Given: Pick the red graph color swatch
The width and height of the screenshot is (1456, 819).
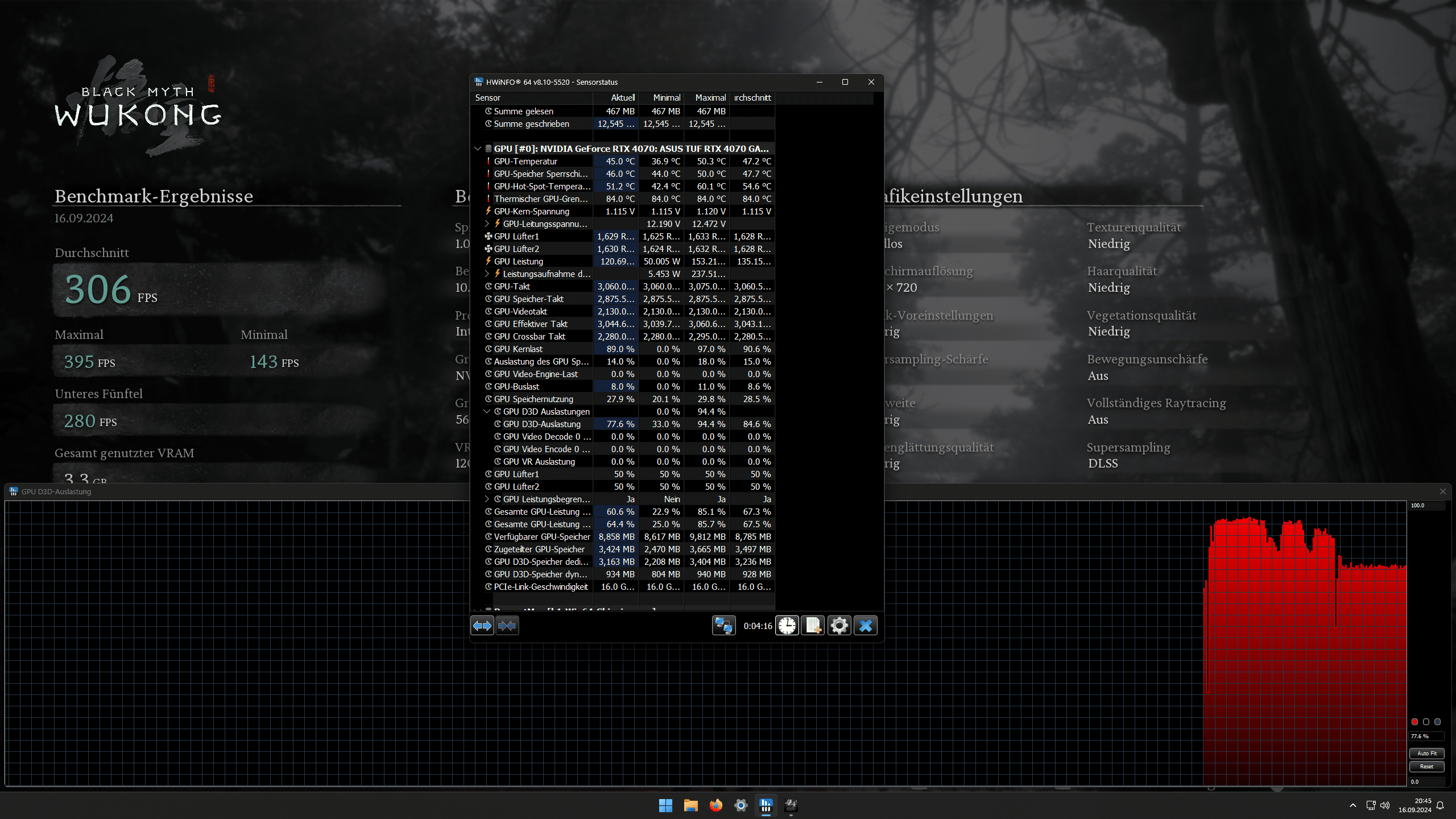Looking at the screenshot, I should coord(1414,722).
